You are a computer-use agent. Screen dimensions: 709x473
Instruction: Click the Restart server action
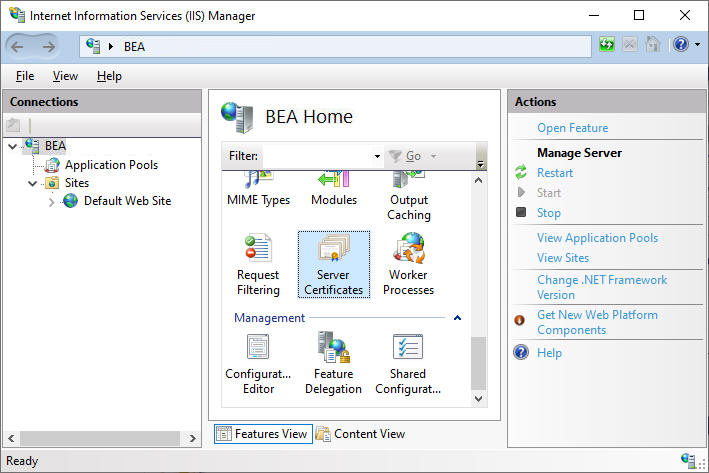[x=555, y=173]
